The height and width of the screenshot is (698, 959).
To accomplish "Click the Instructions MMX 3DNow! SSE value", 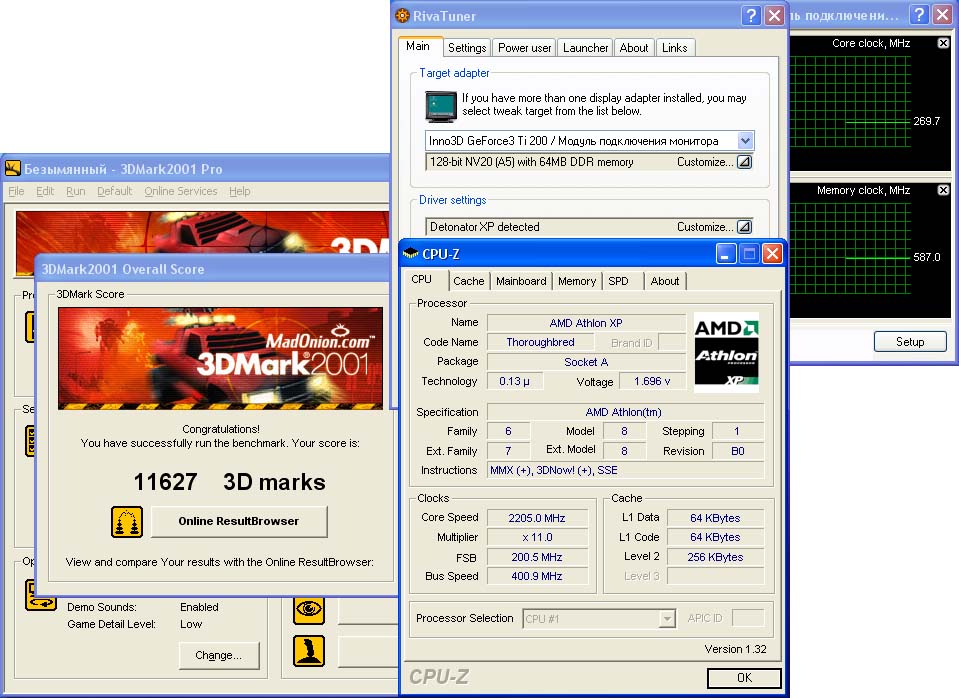I will coord(625,470).
